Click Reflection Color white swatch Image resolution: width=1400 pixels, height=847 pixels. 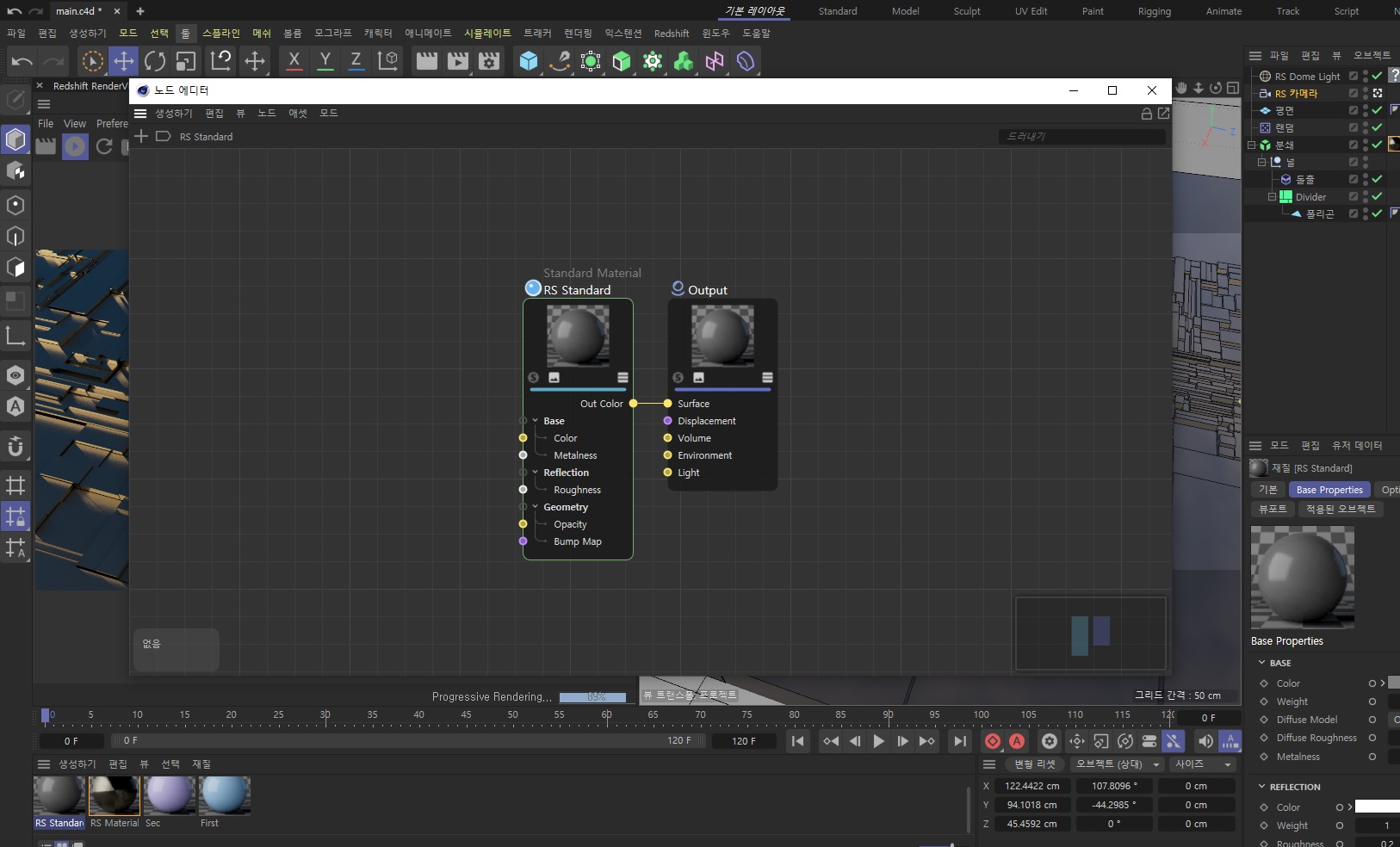click(x=1377, y=807)
